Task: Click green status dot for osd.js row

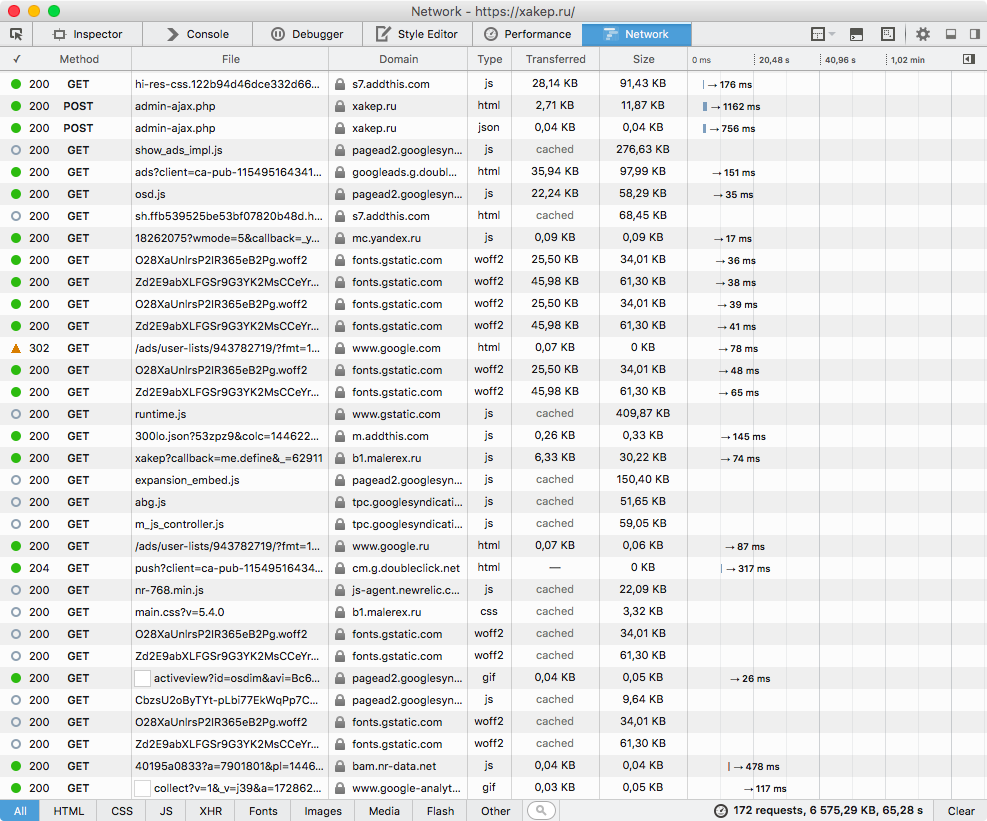Action: [x=16, y=194]
